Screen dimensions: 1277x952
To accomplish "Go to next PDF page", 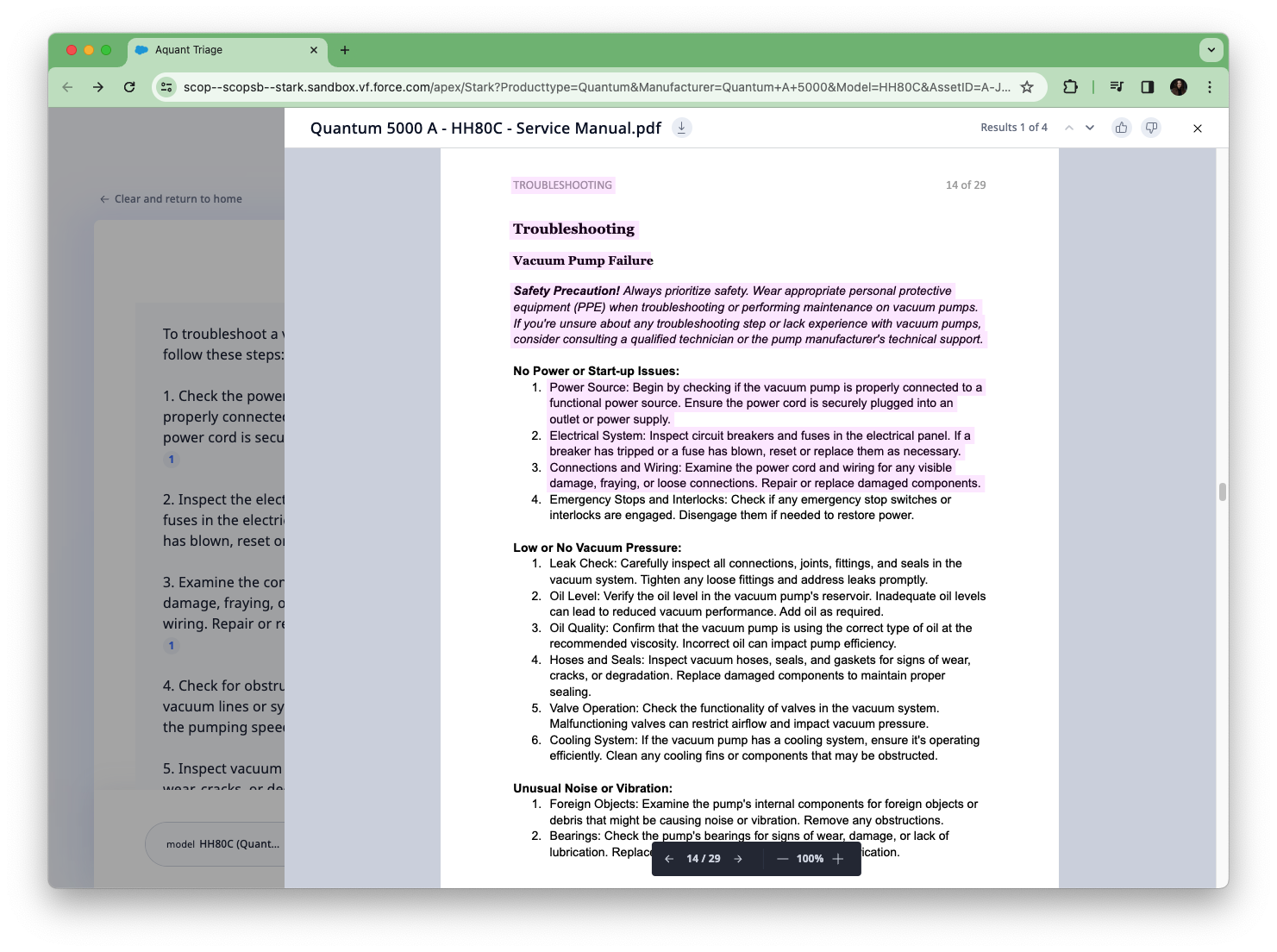I will click(738, 859).
